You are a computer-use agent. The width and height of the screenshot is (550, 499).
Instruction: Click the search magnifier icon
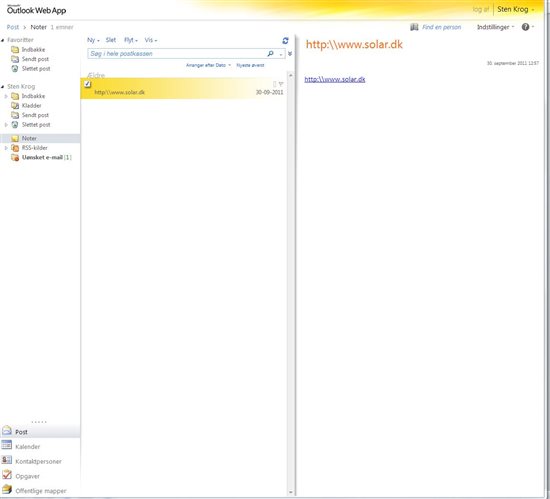(270, 54)
